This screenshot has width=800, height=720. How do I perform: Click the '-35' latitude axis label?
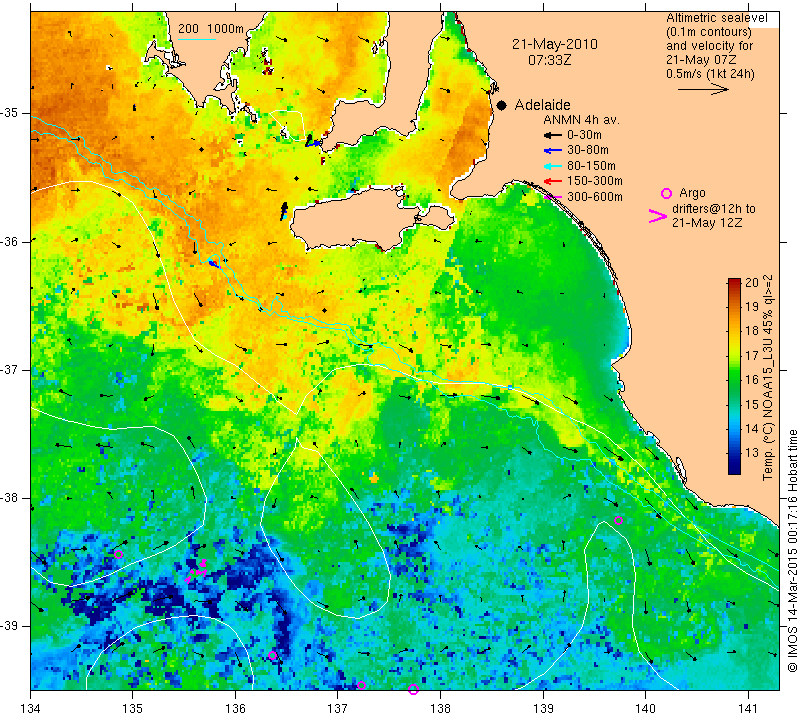coord(10,113)
